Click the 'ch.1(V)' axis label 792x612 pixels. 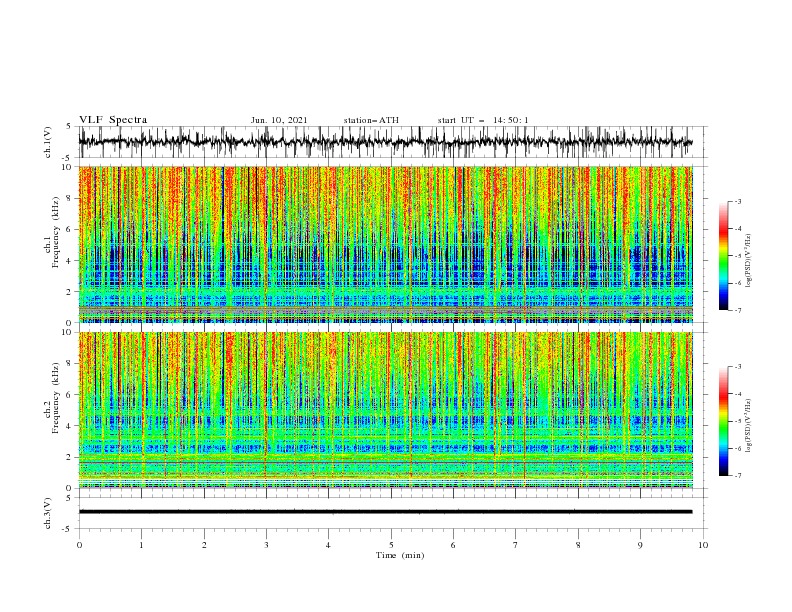coord(48,142)
